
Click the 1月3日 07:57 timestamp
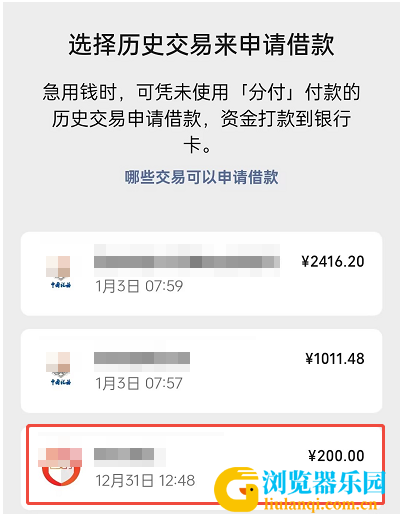click(x=139, y=383)
